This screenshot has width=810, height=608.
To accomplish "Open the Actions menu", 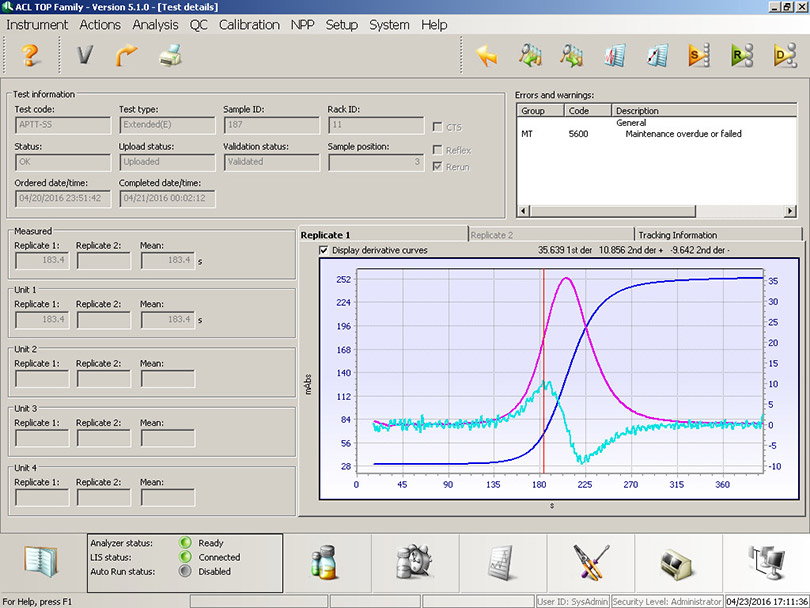I will pyautogui.click(x=100, y=25).
